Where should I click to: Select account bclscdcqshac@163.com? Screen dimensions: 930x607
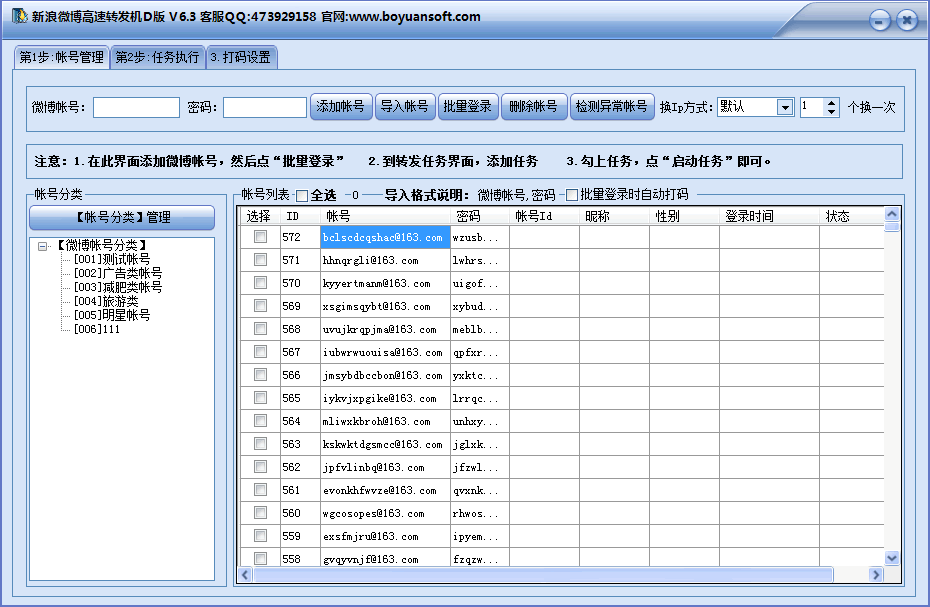pyautogui.click(x=383, y=237)
